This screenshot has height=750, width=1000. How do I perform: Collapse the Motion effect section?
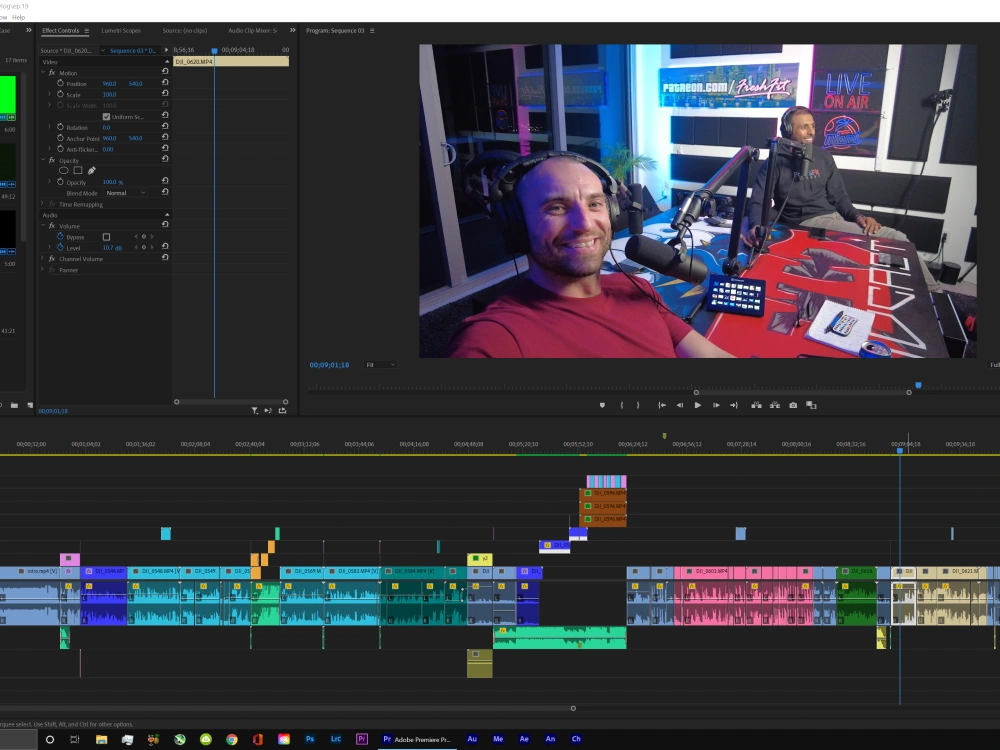point(43,73)
